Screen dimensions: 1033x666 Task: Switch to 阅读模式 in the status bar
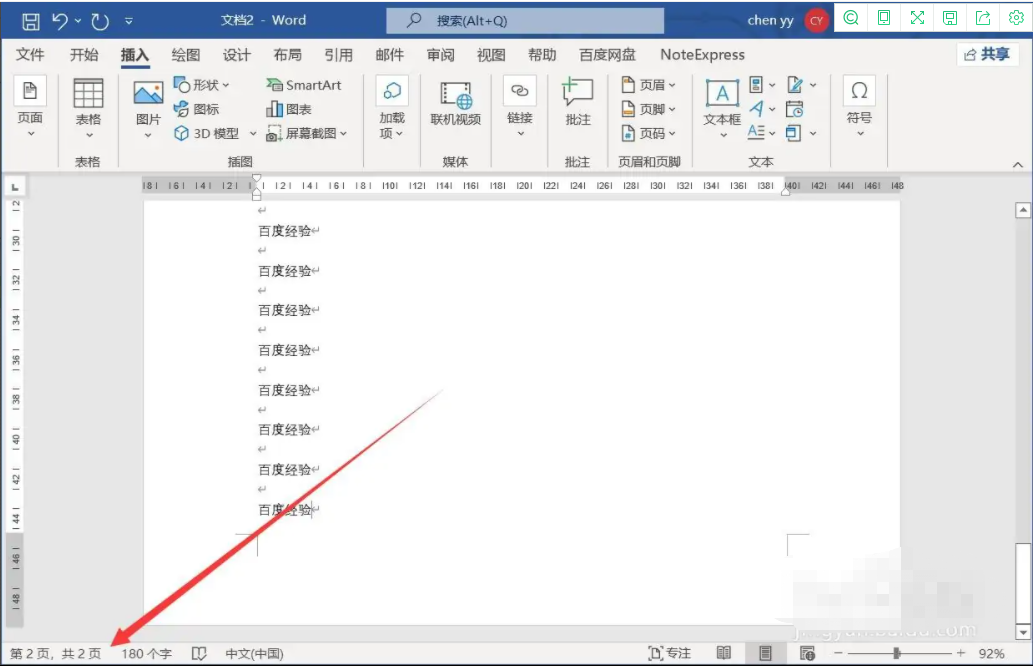click(722, 652)
